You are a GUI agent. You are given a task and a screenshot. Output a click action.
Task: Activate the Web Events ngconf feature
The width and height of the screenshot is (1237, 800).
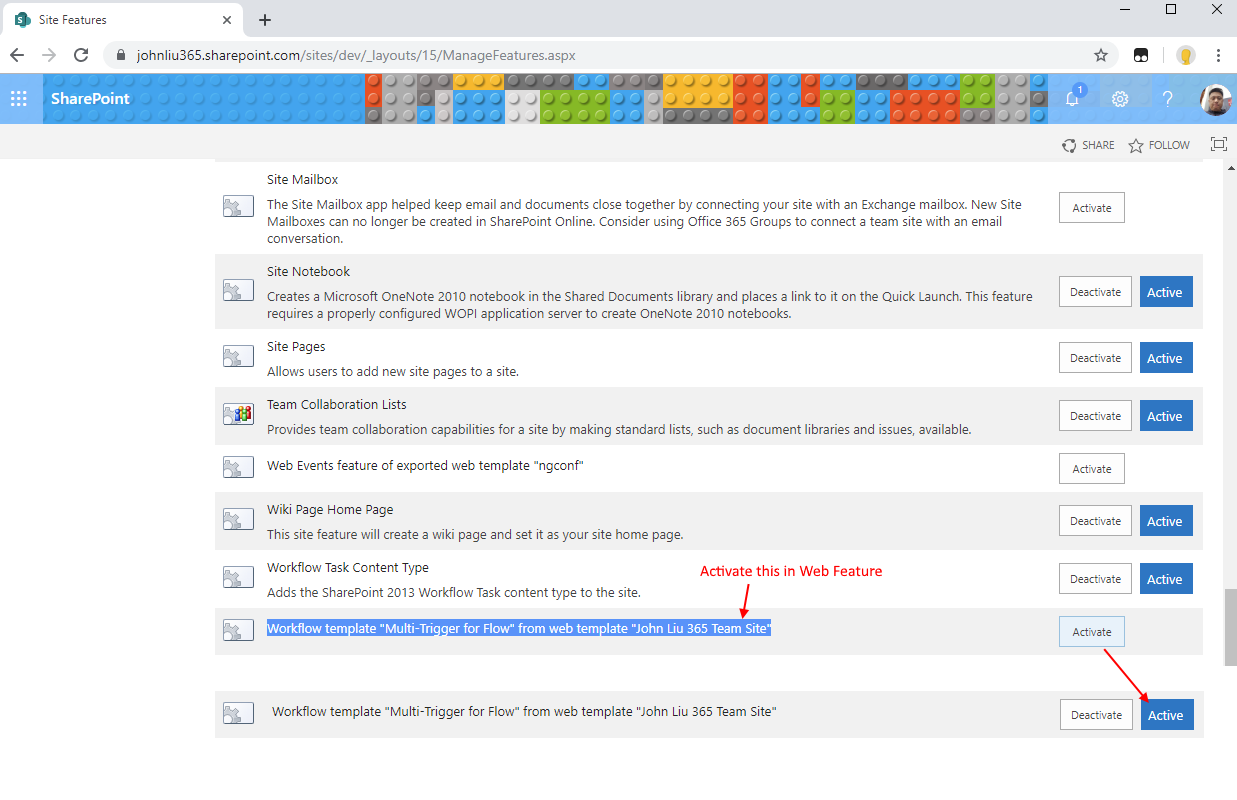coord(1091,469)
